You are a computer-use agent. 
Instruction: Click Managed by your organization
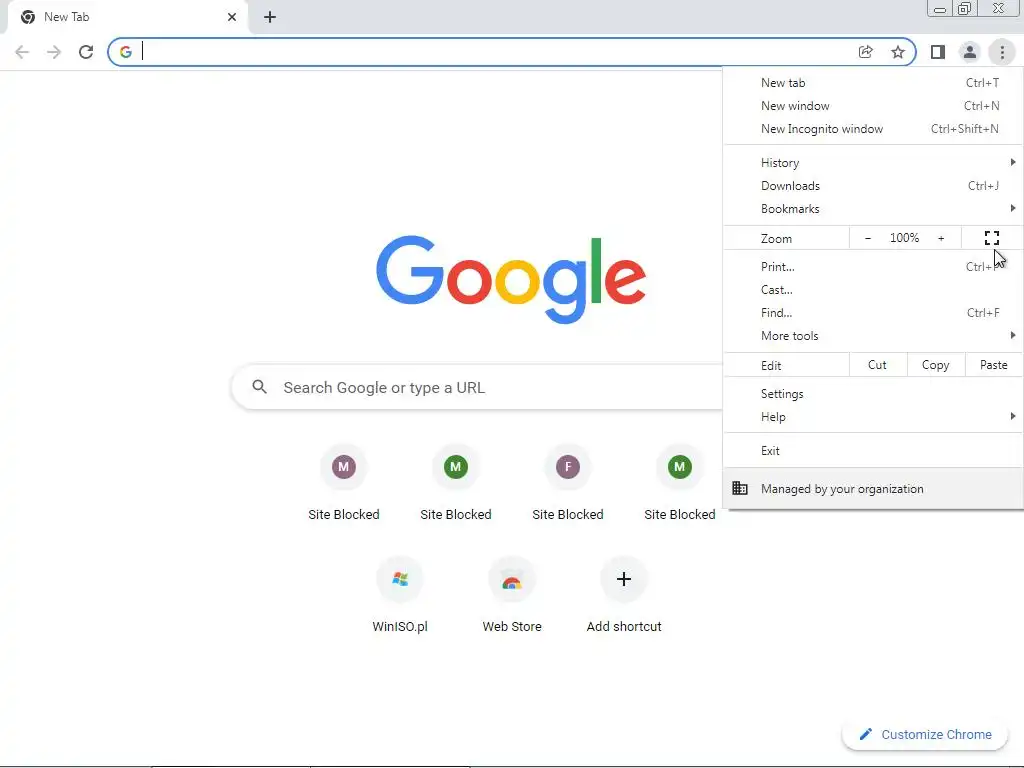[873, 488]
